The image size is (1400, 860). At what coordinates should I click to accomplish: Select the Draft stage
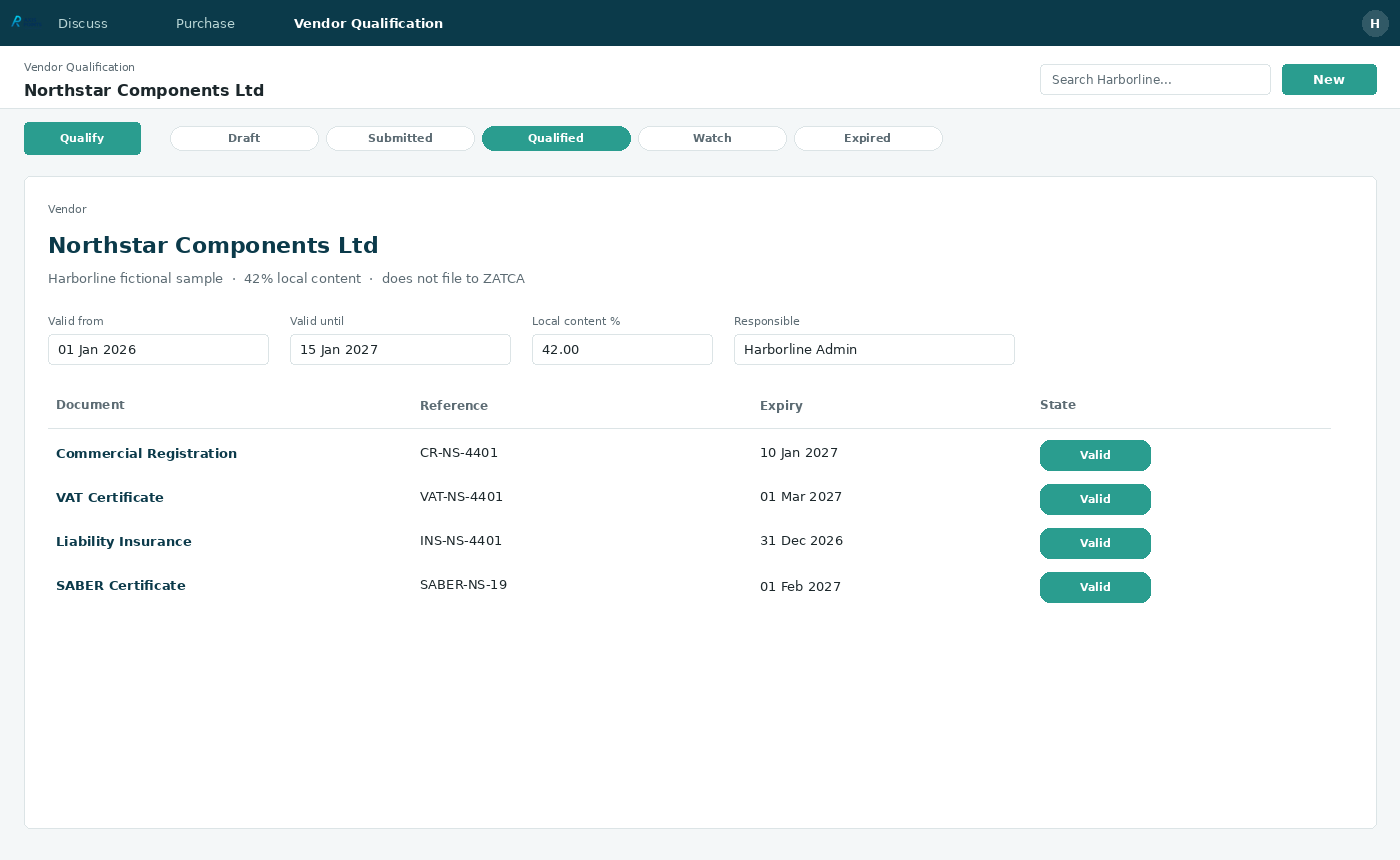244,138
